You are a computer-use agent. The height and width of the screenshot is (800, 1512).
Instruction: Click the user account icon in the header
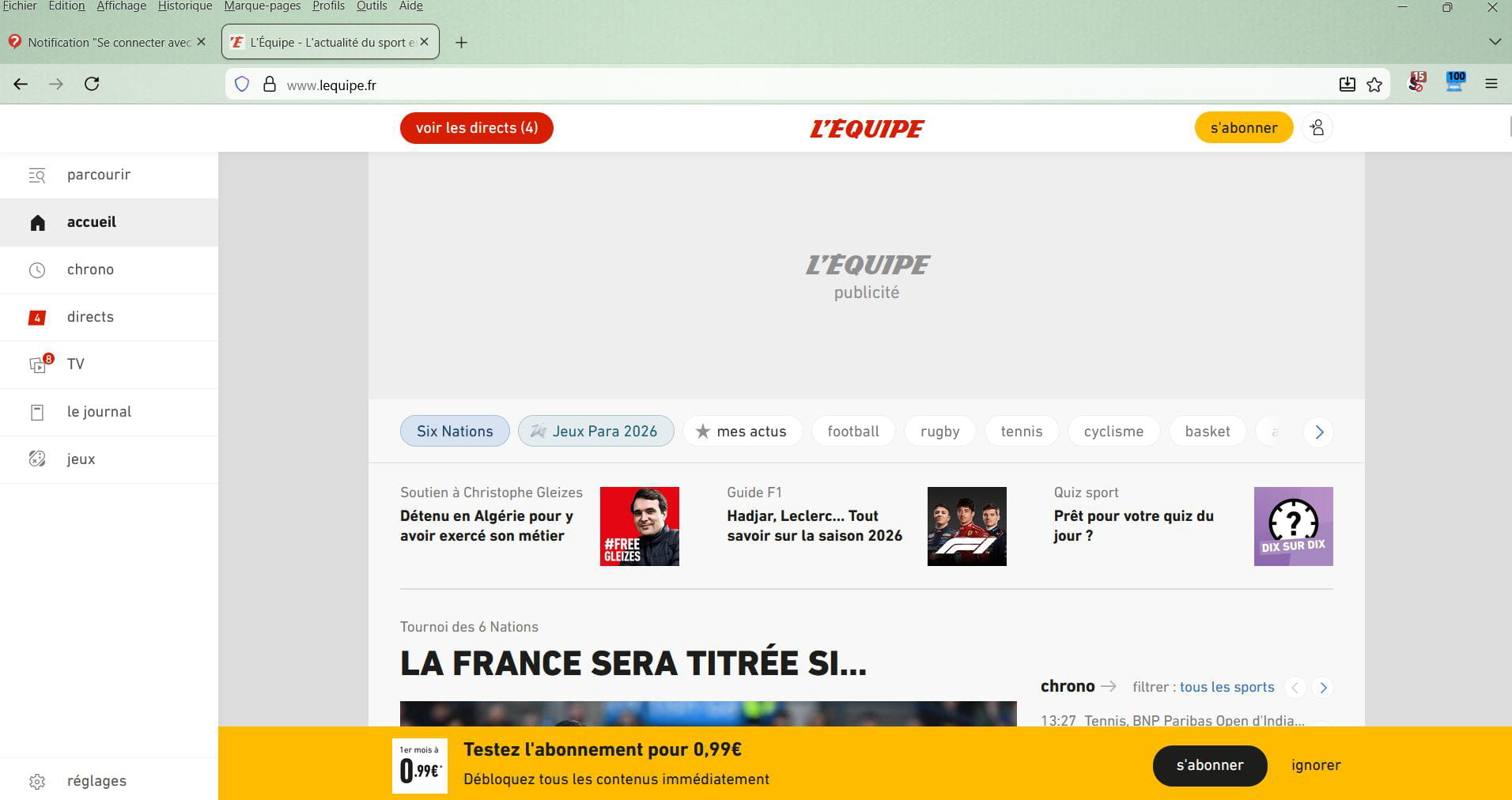(1317, 128)
